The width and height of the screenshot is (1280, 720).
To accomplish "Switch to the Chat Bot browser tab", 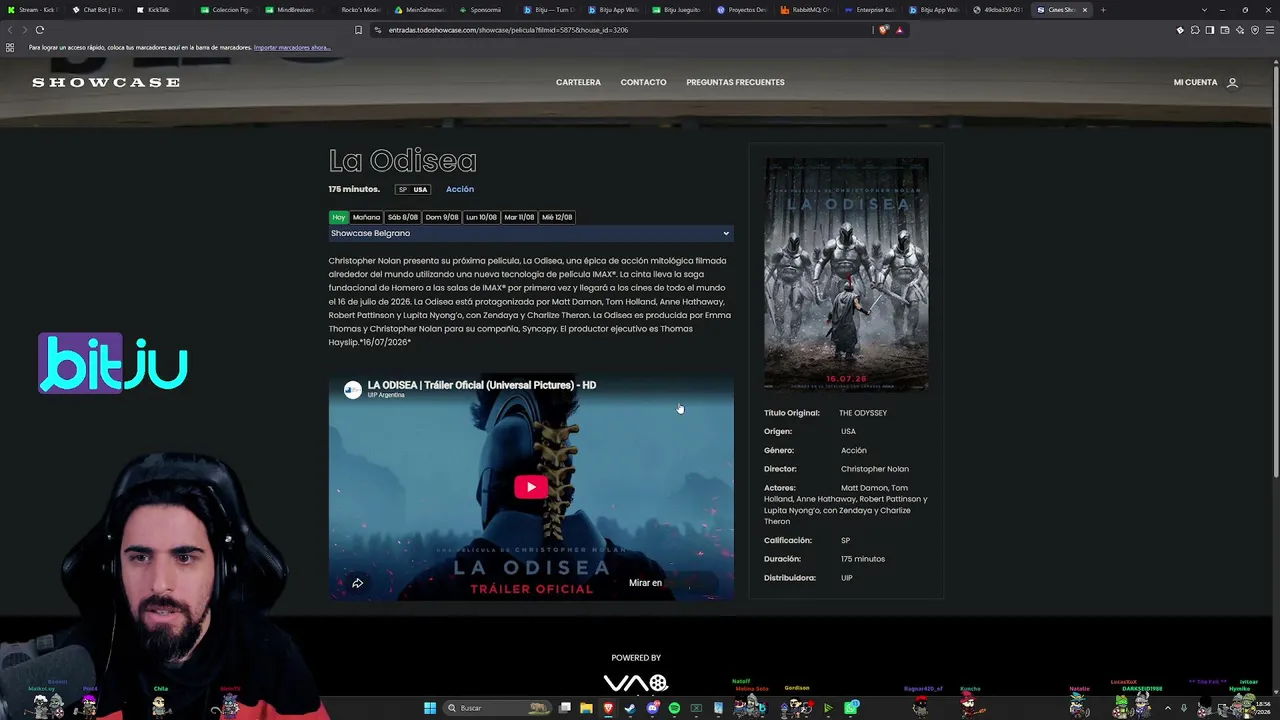I will tap(96, 10).
